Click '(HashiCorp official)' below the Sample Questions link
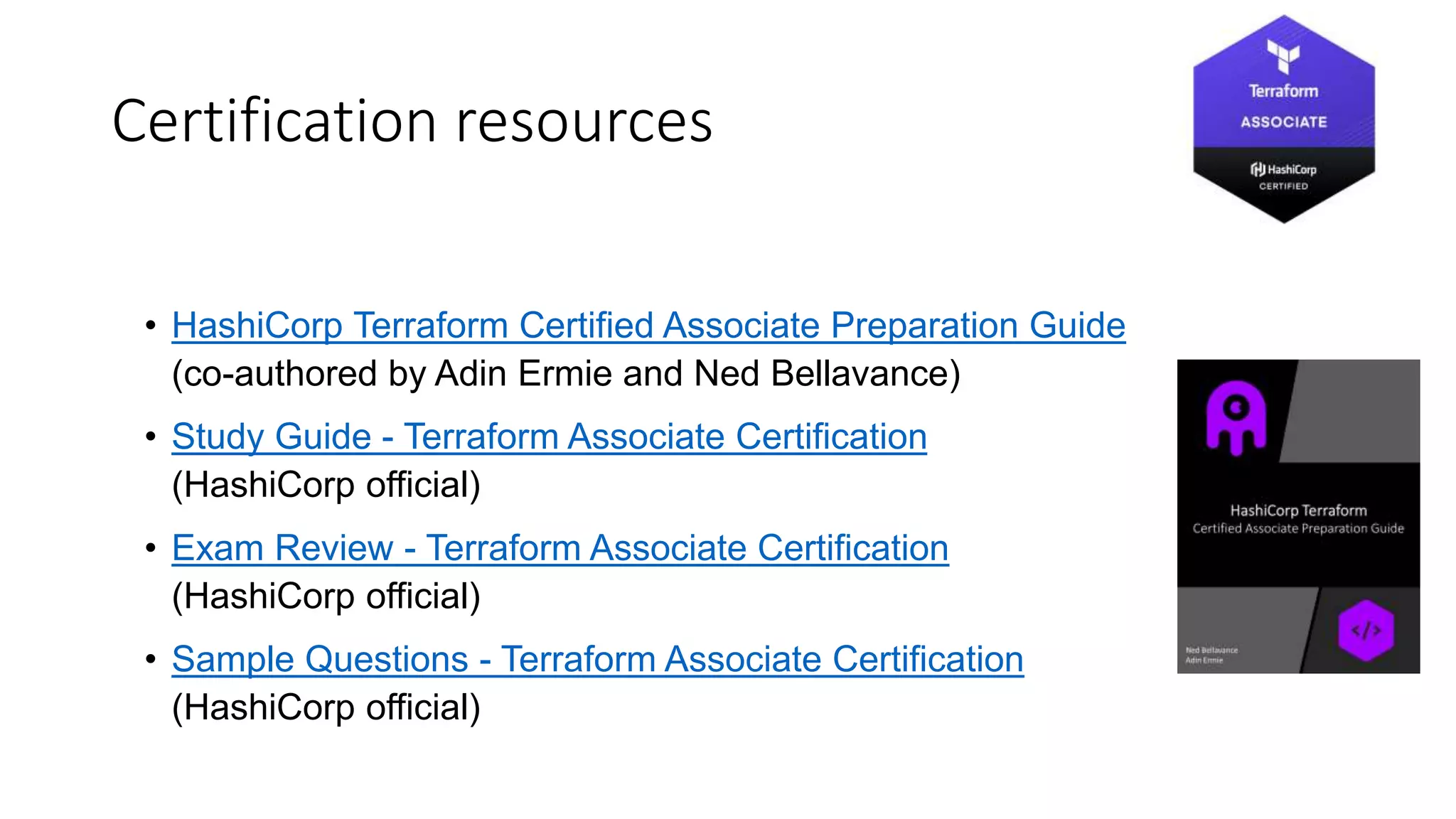Image resolution: width=1456 pixels, height=819 pixels. tap(326, 708)
